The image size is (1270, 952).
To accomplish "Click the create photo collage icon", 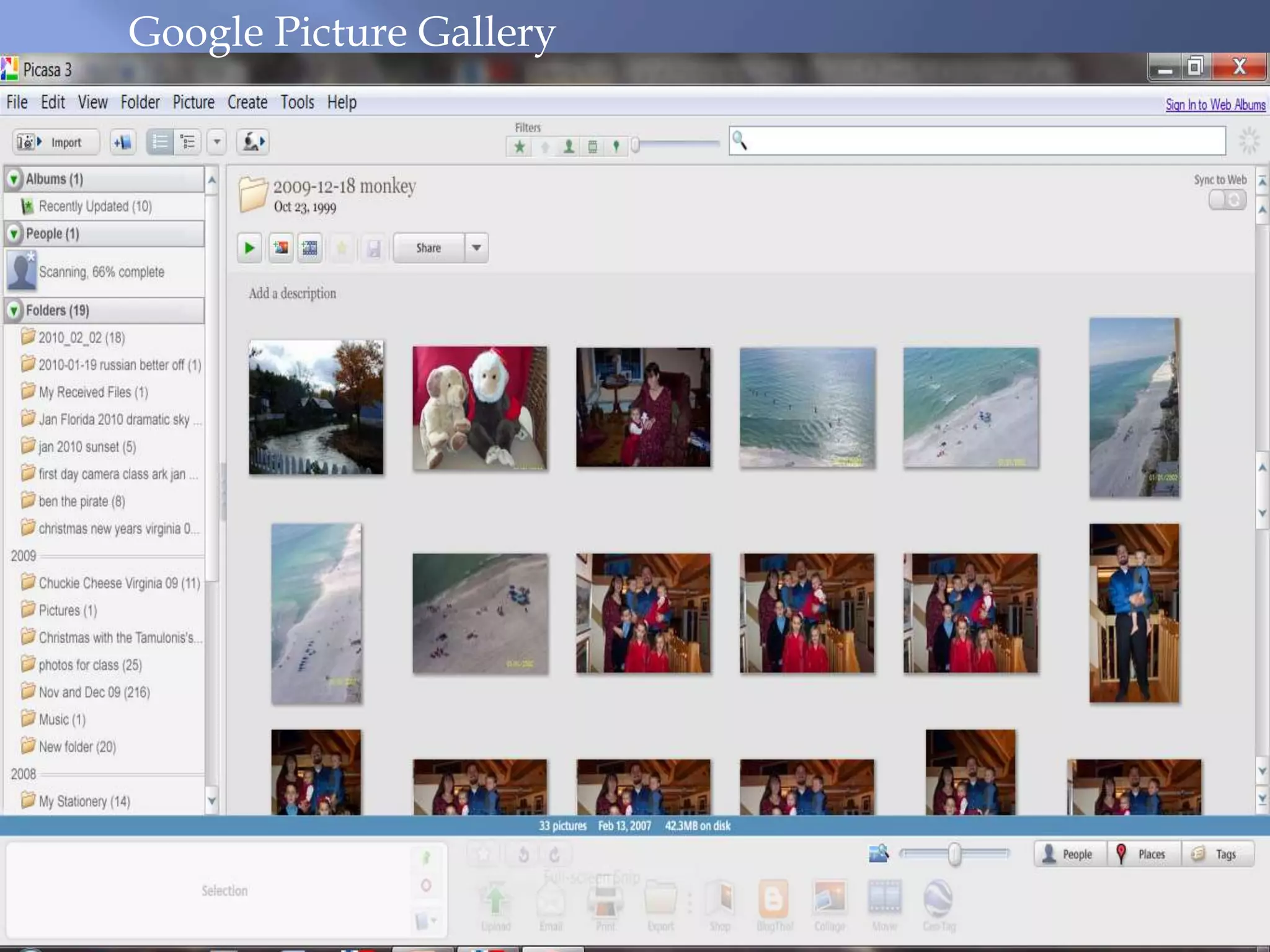I will click(x=281, y=249).
